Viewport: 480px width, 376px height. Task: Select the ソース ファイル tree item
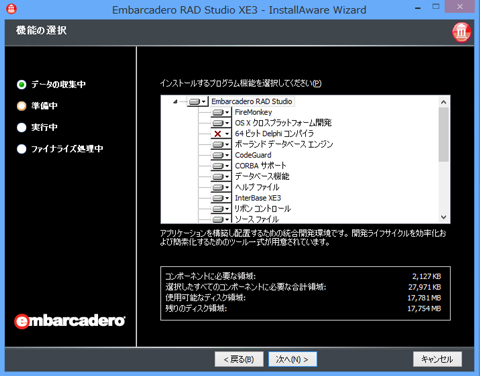click(x=257, y=219)
